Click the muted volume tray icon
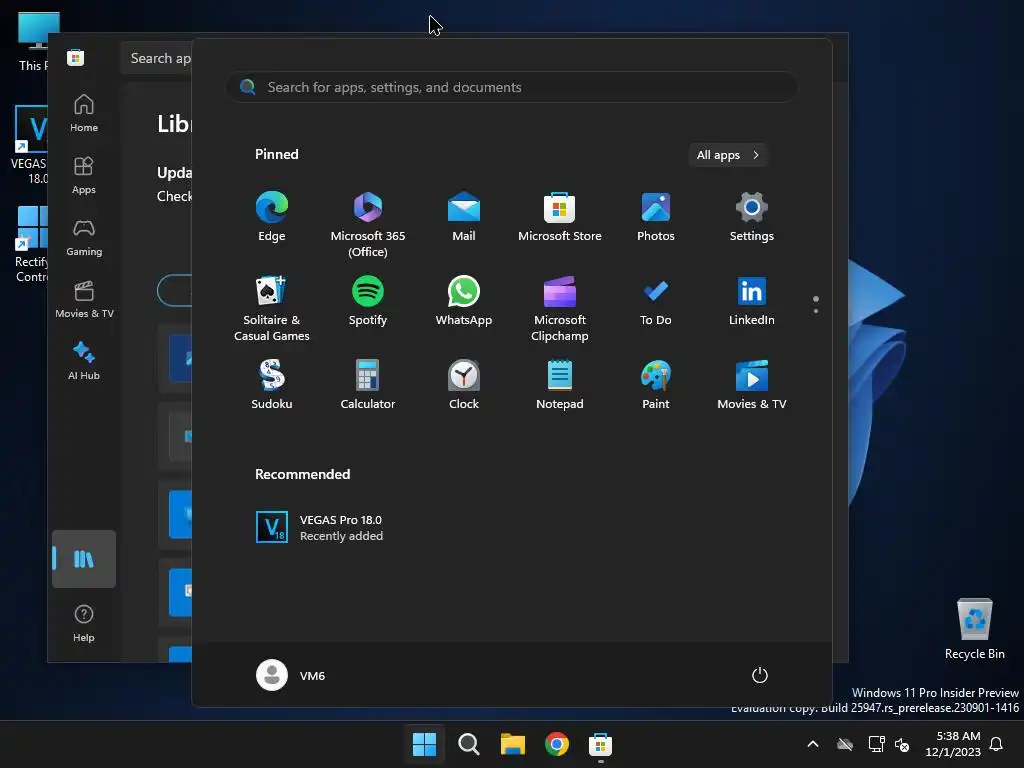The image size is (1024, 768). (x=903, y=744)
